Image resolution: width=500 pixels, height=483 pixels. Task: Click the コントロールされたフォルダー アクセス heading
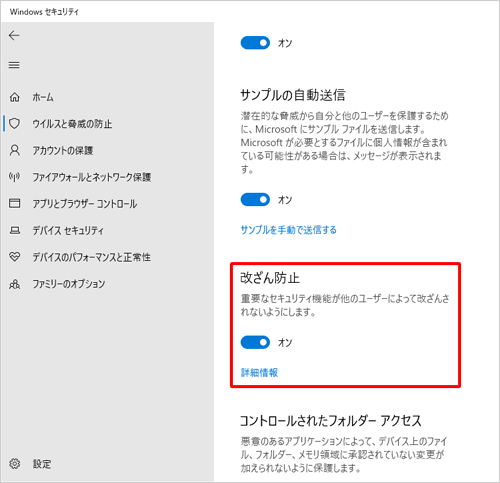(x=331, y=421)
